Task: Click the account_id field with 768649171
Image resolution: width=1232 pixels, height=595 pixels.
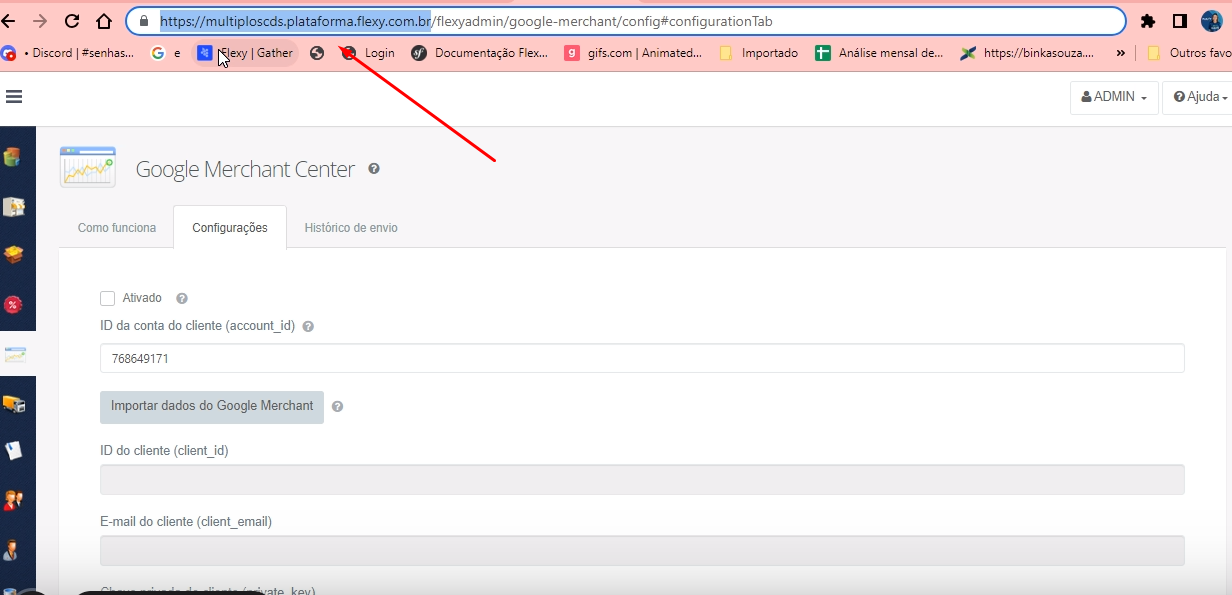Action: tap(642, 358)
